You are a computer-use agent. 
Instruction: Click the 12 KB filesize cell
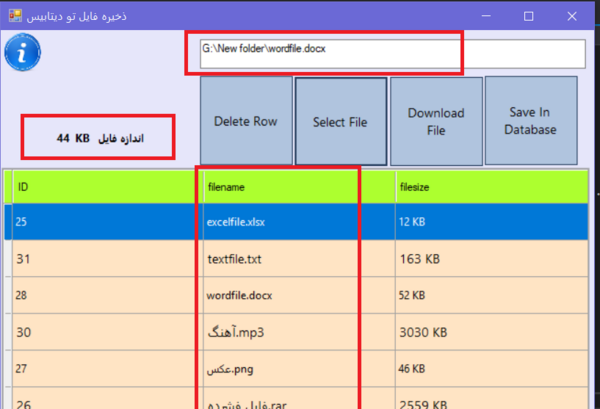click(492, 222)
